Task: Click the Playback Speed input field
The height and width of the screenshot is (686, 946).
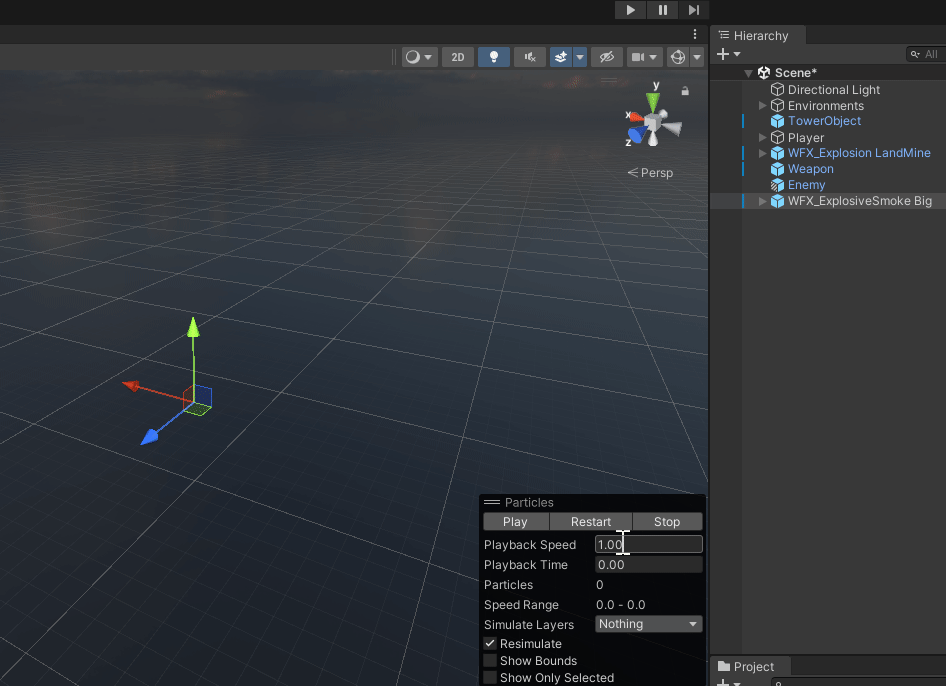Action: click(649, 544)
